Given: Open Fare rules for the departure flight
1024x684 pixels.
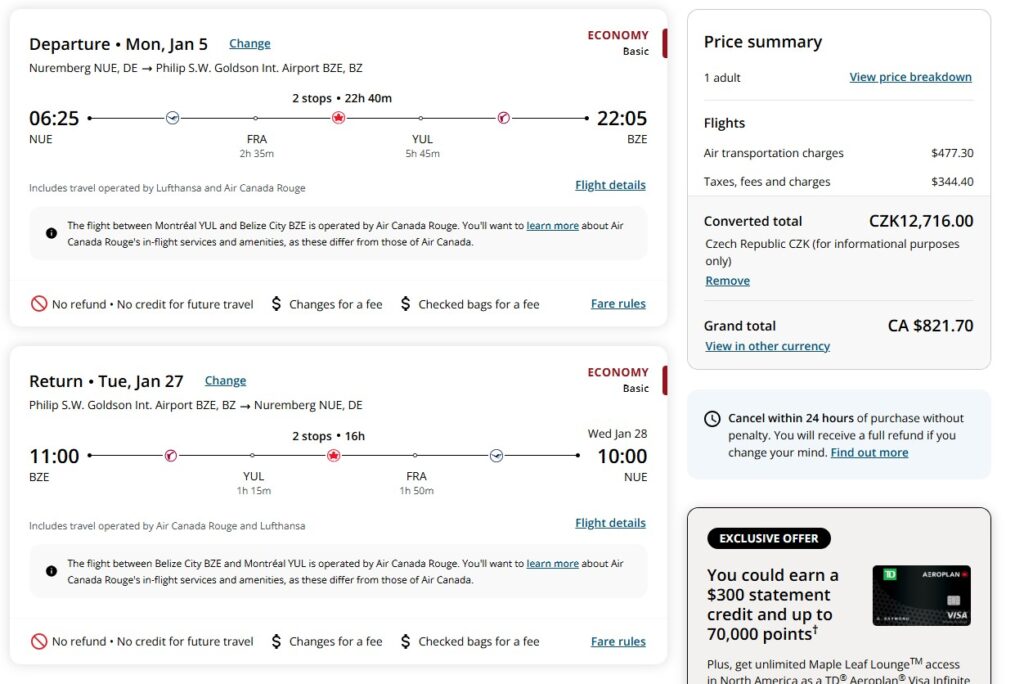Looking at the screenshot, I should (x=618, y=304).
